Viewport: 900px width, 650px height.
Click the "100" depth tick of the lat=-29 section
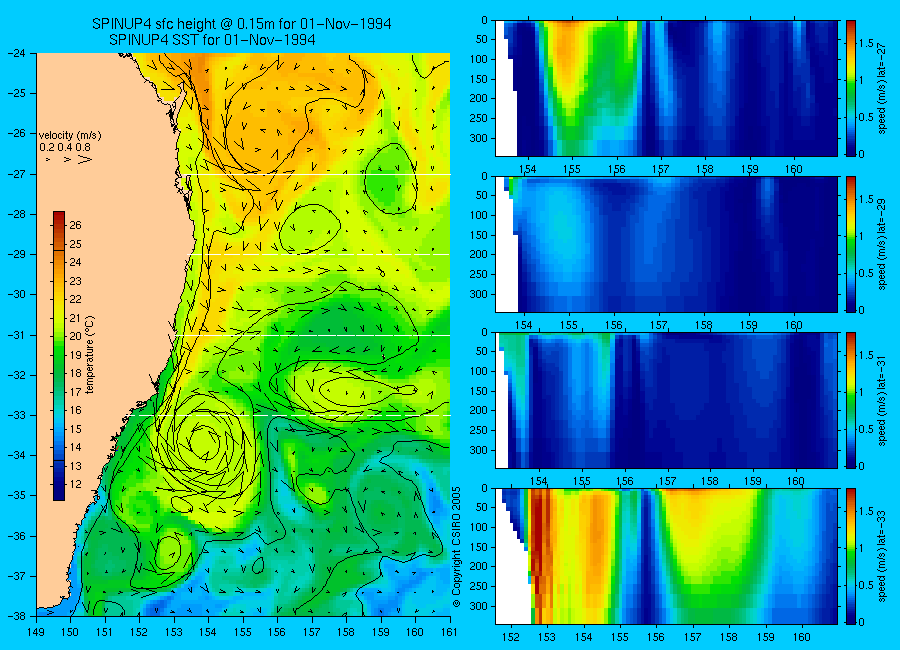[479, 215]
